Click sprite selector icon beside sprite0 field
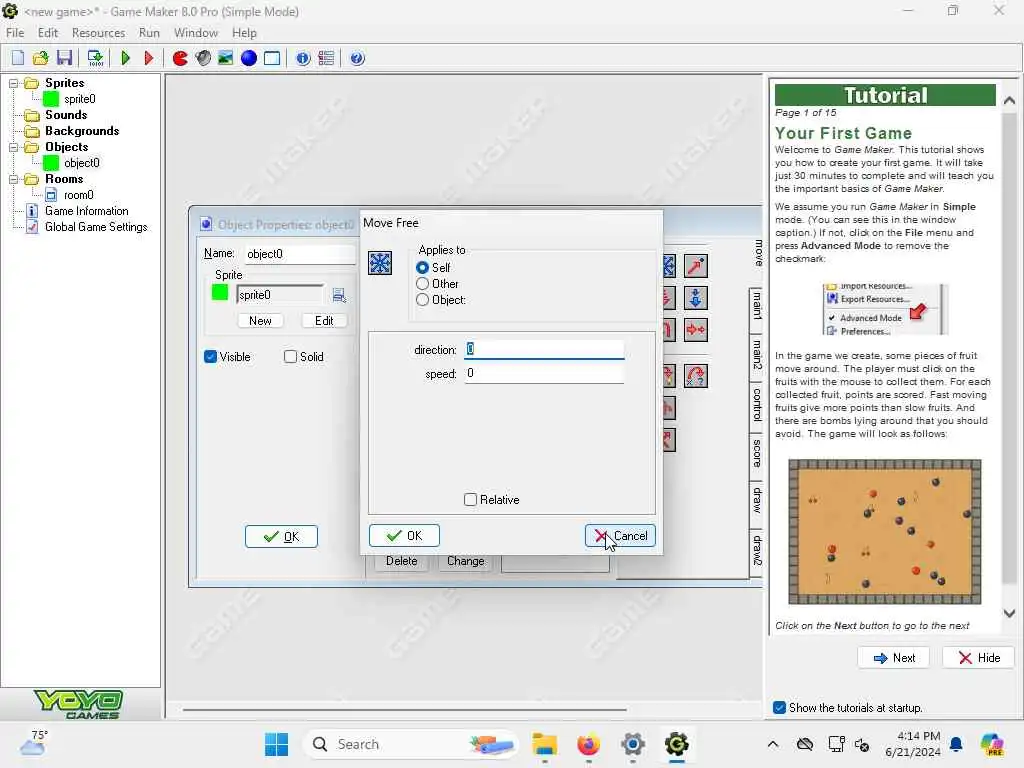Viewport: 1024px width, 768px height. pyautogui.click(x=339, y=295)
